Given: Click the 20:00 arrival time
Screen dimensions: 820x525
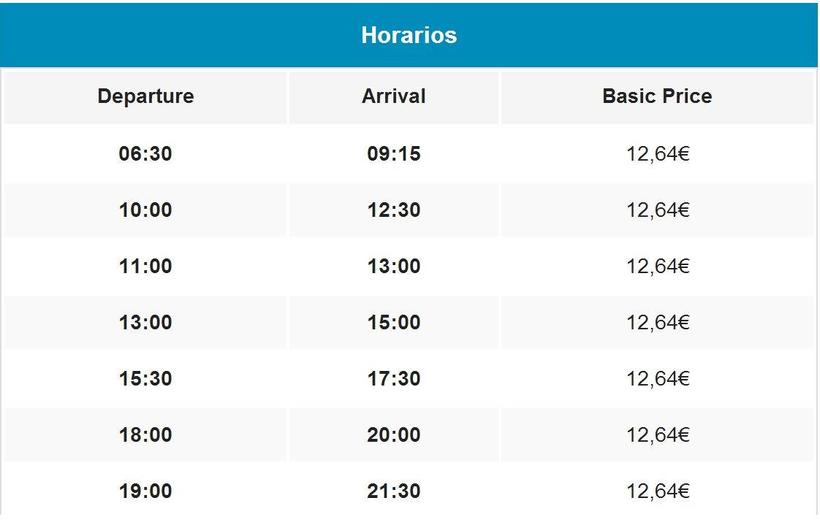Looking at the screenshot, I should 393,435.
